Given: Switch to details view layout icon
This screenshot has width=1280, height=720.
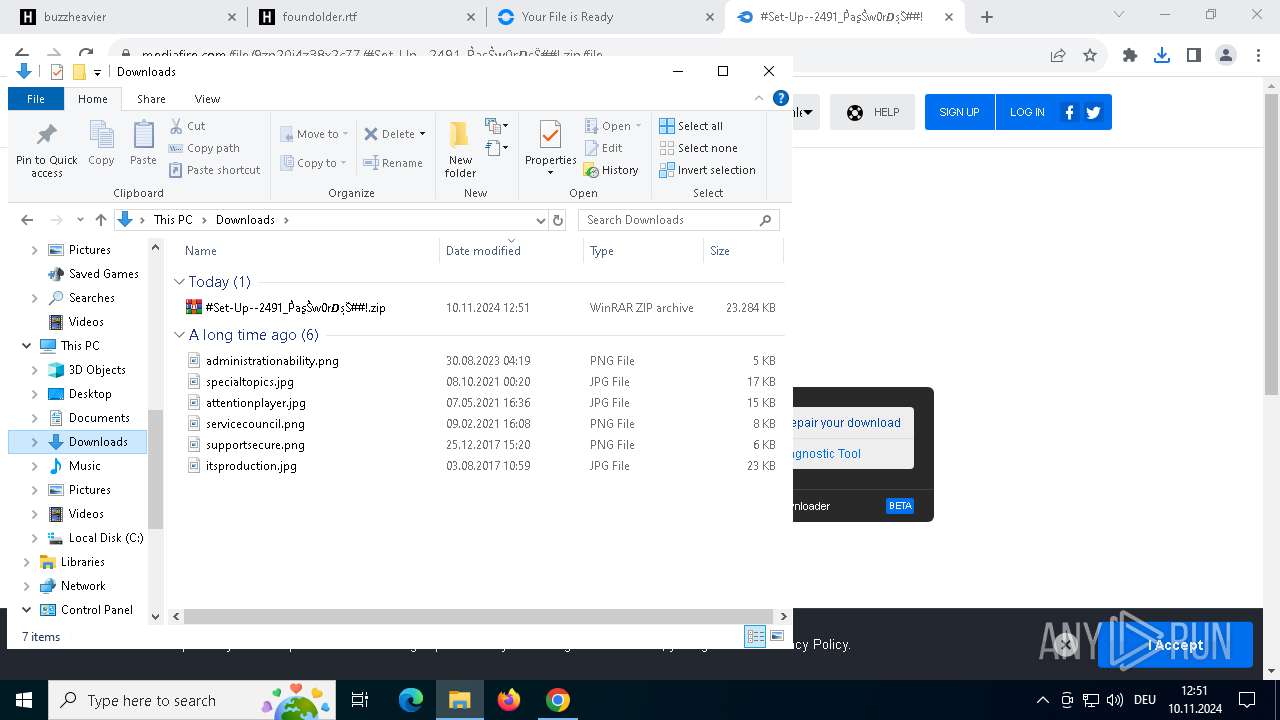Looking at the screenshot, I should point(756,636).
